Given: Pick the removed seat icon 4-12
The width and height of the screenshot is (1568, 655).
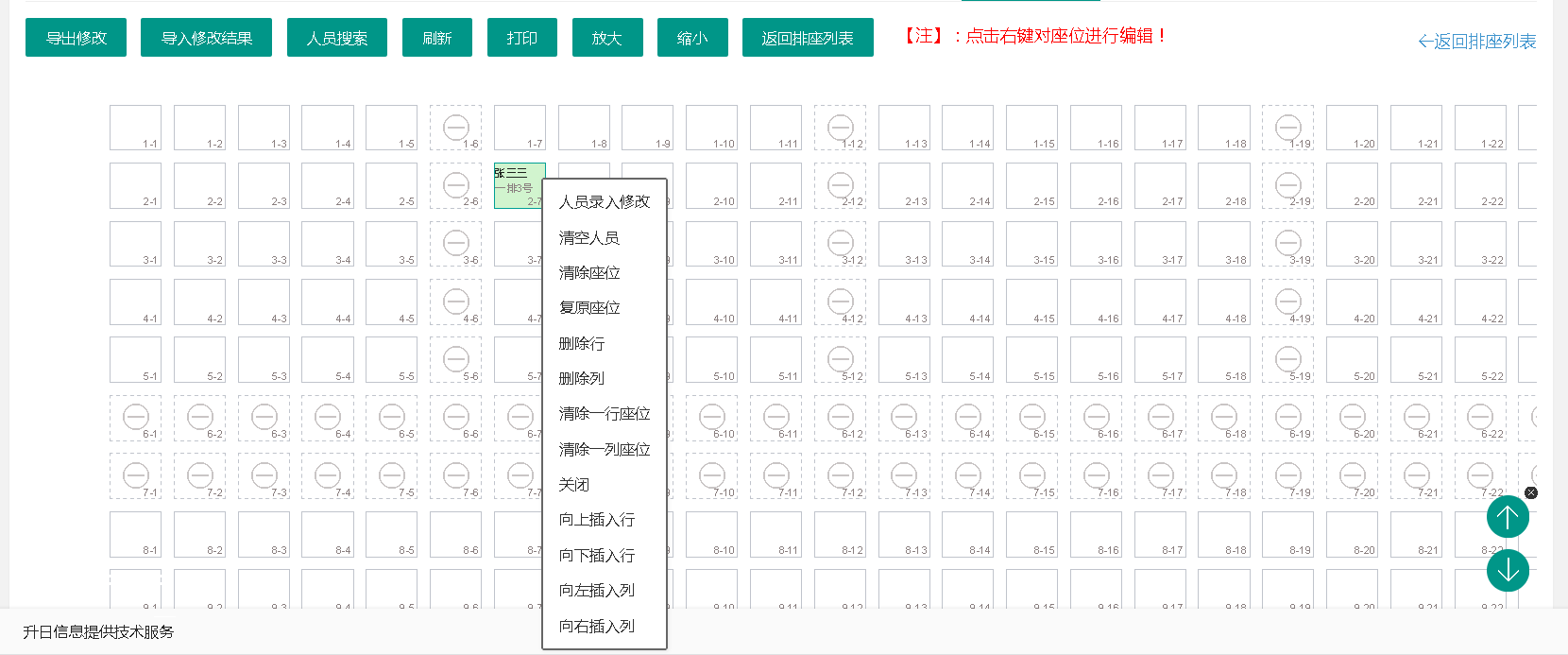Looking at the screenshot, I should click(841, 302).
